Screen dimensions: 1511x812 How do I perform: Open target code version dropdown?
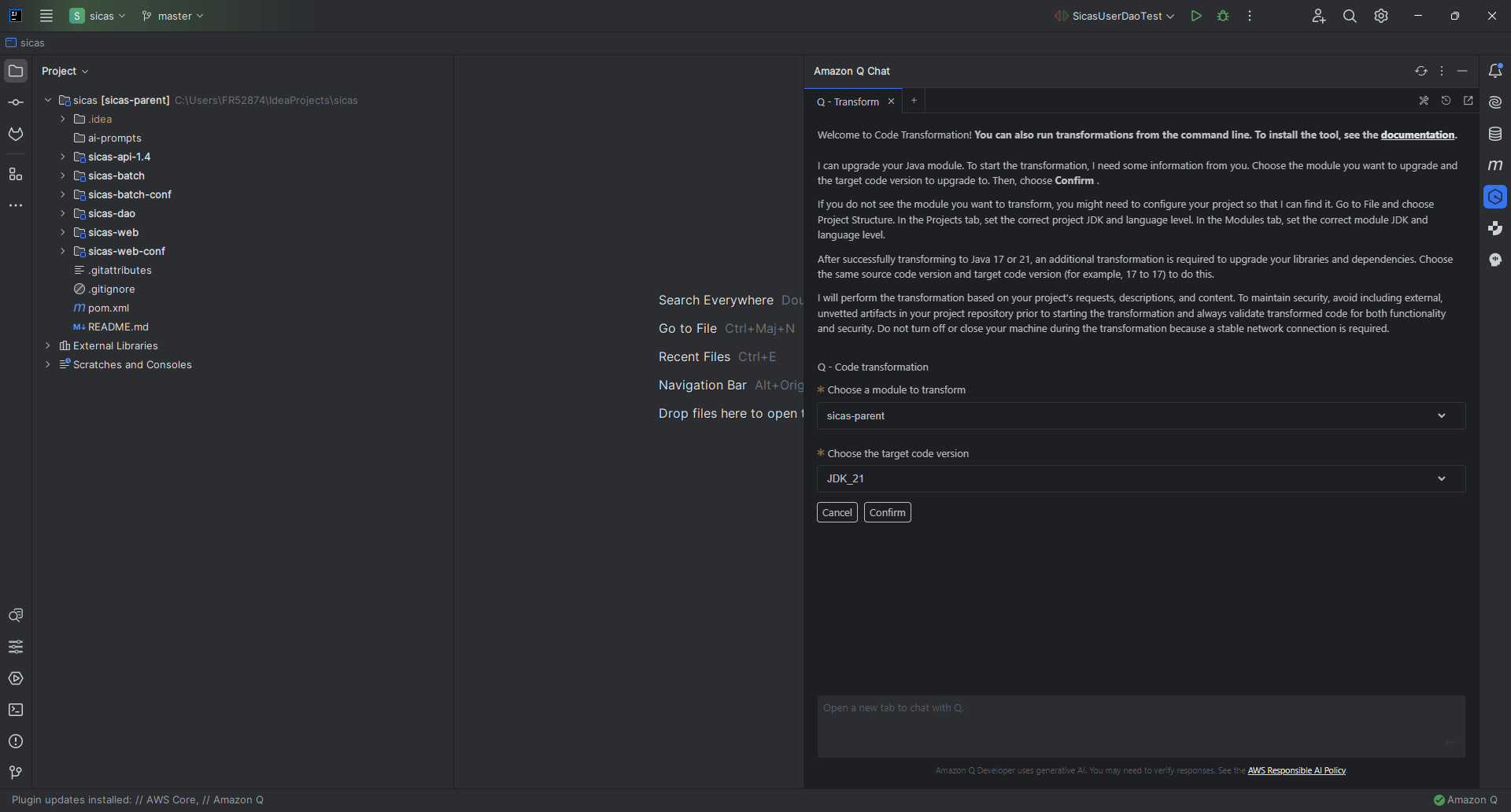click(x=1141, y=478)
